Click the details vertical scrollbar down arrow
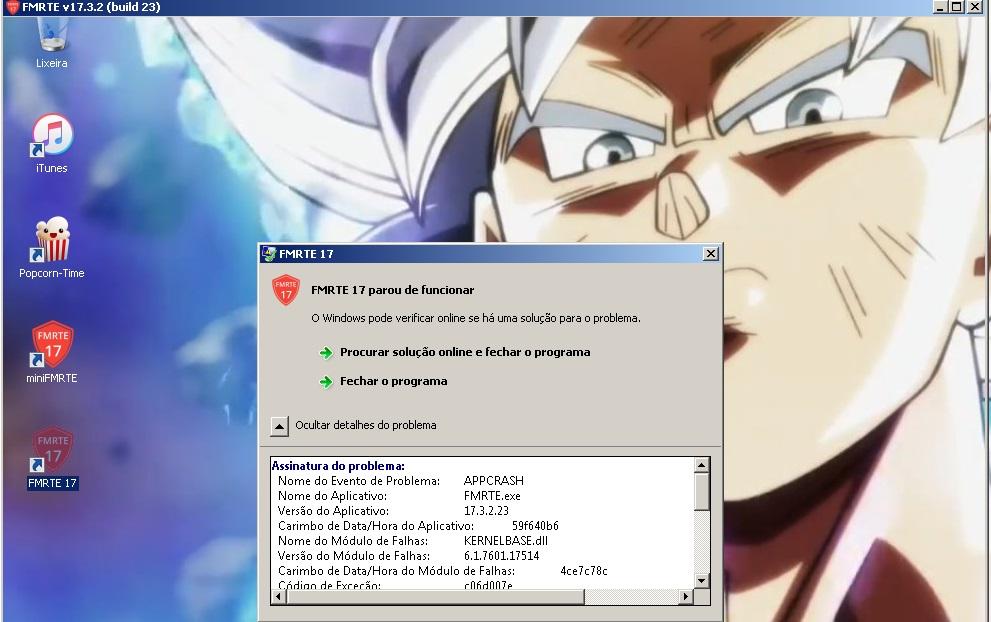This screenshot has height=622, width=991. click(701, 580)
